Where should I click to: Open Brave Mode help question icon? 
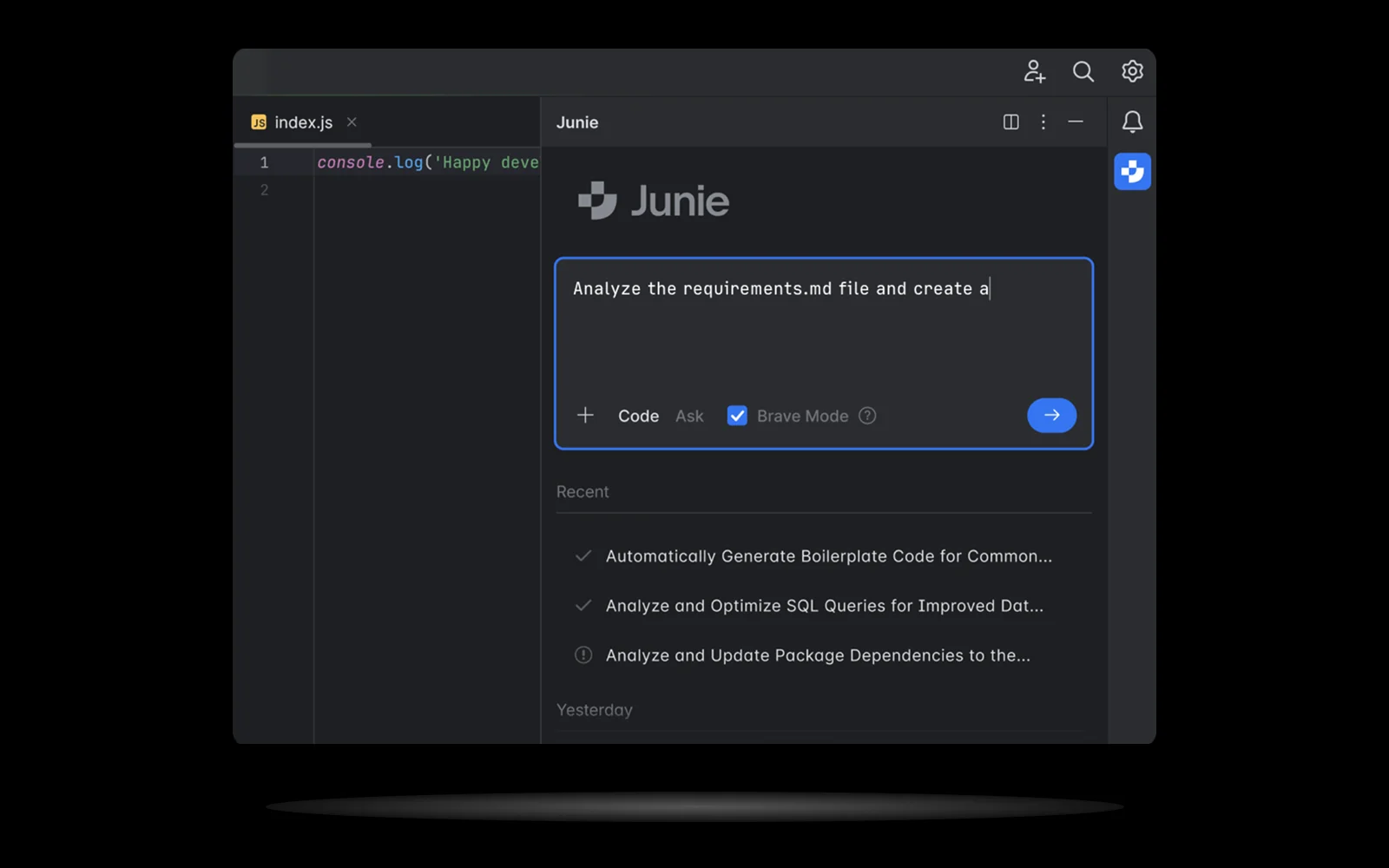tap(867, 416)
